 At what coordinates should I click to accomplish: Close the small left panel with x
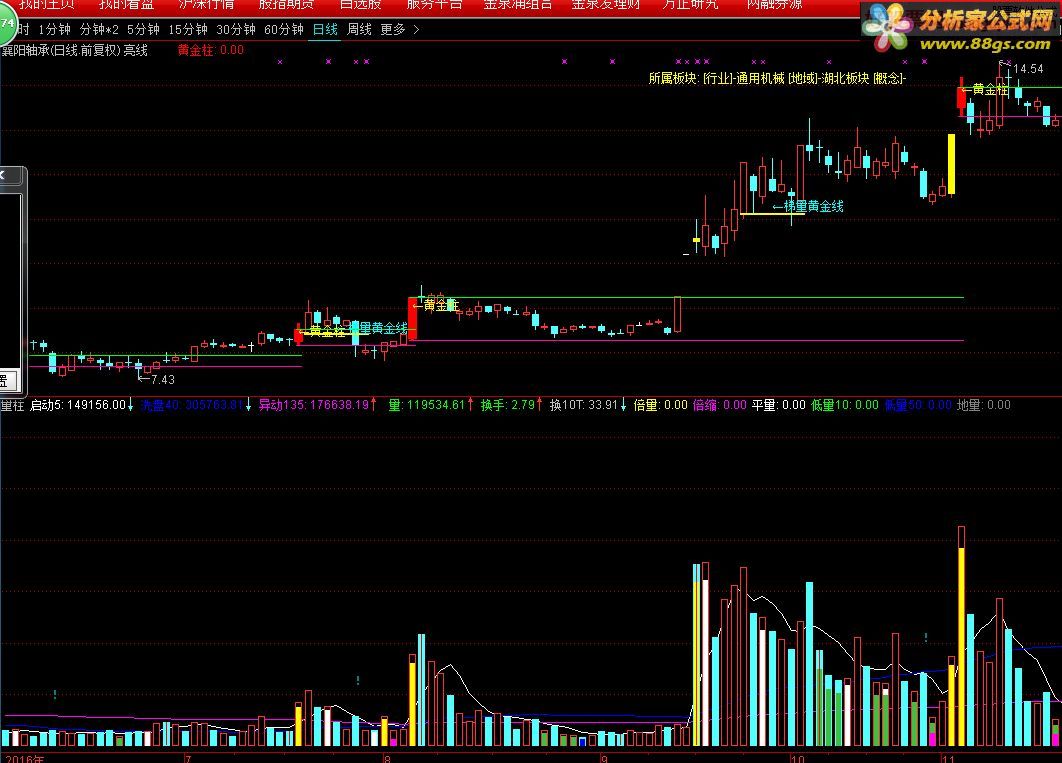pos(3,175)
